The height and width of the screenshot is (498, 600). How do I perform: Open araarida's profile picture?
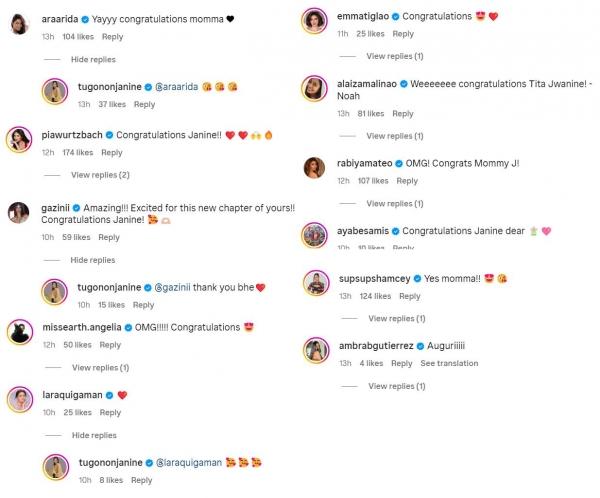click(x=18, y=26)
